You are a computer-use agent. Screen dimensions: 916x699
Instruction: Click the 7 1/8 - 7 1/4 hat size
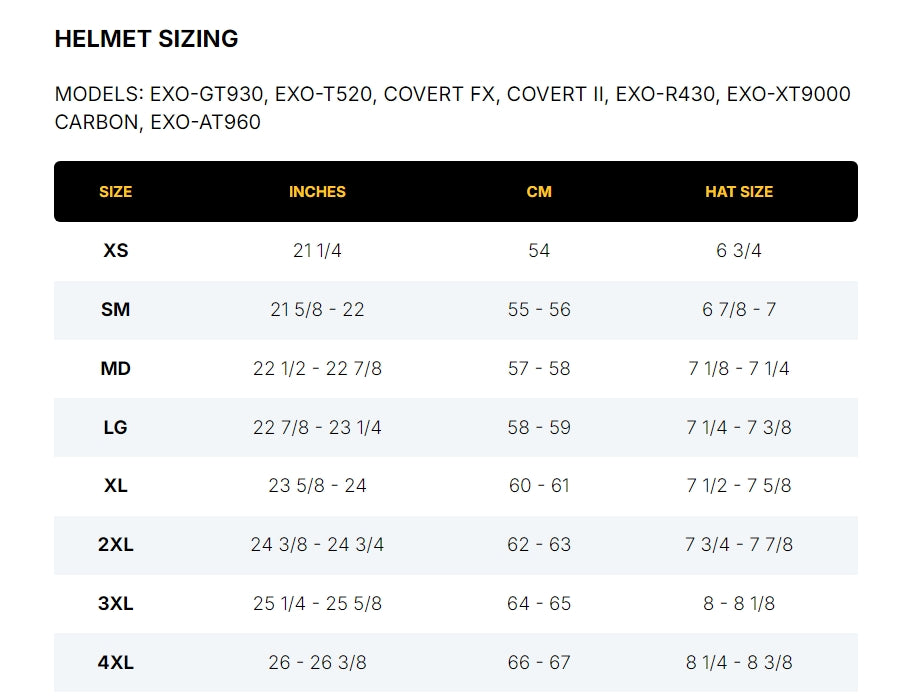pos(739,368)
